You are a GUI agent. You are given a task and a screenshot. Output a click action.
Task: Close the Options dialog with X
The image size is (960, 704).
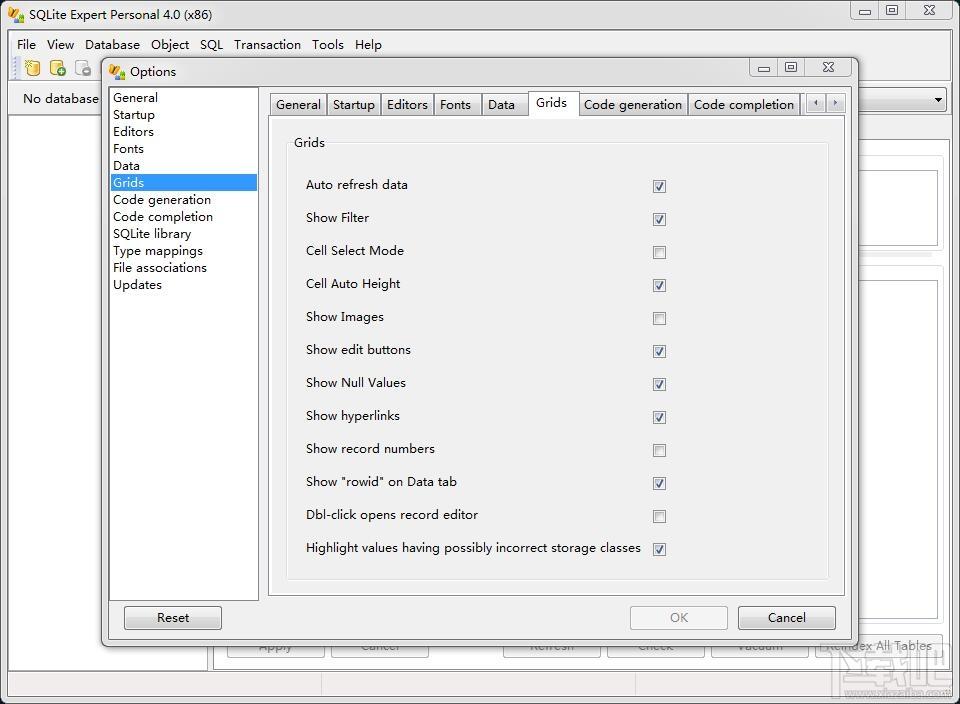point(828,67)
